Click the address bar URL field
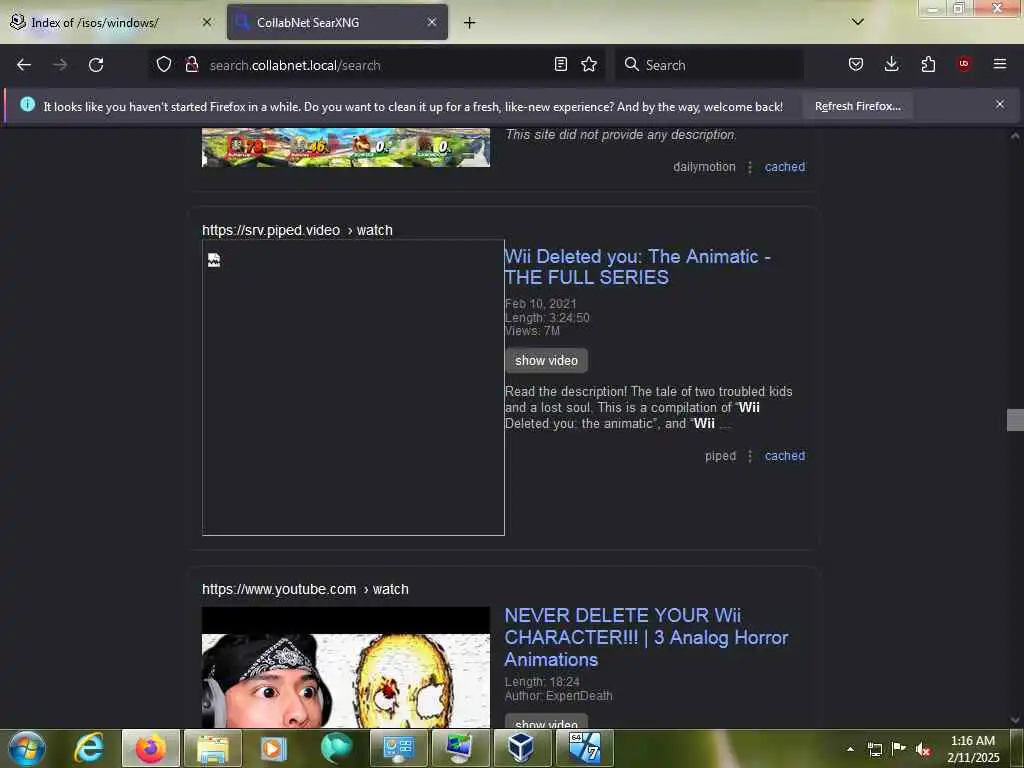This screenshot has height=768, width=1024. [379, 65]
